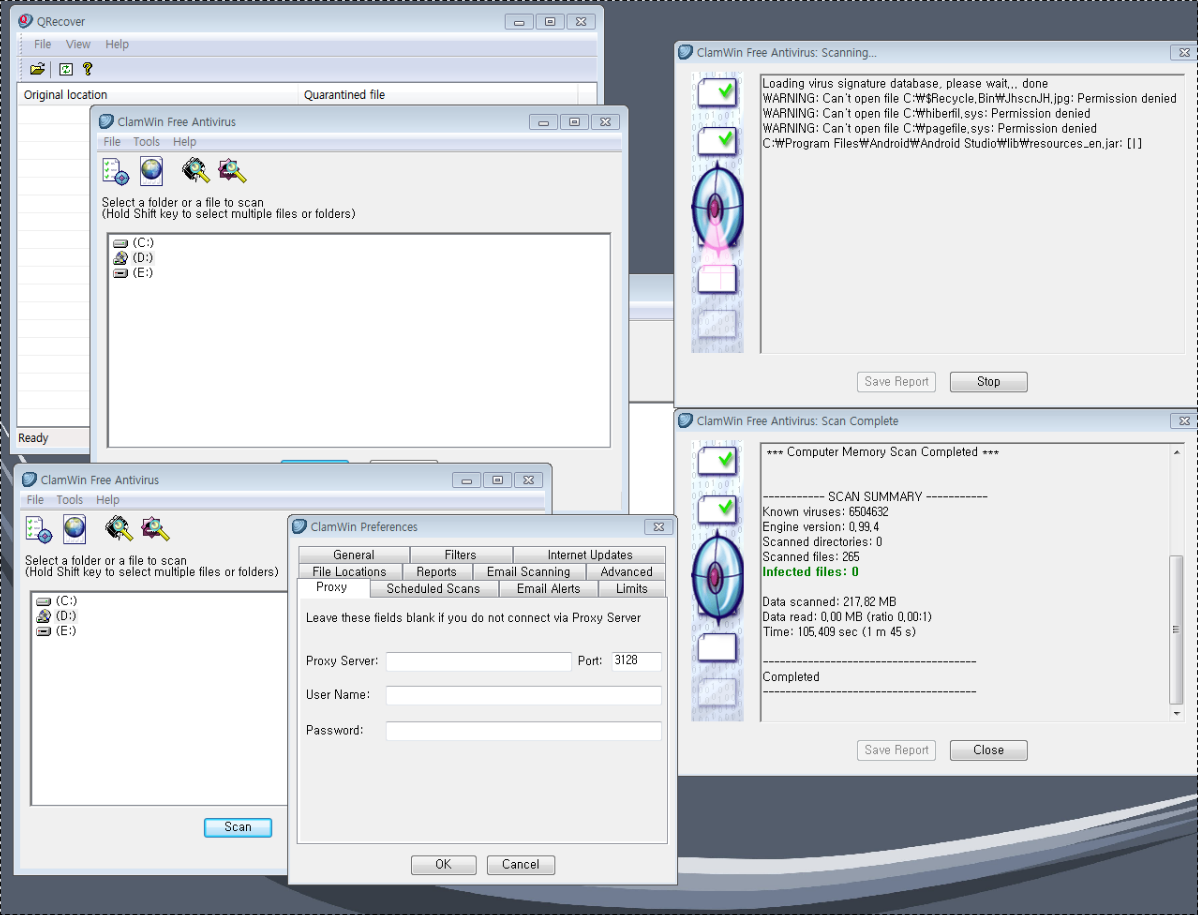Screen dimensions: 1198x915
Task: Click the green refresh icon in QRecover
Action: point(66,69)
